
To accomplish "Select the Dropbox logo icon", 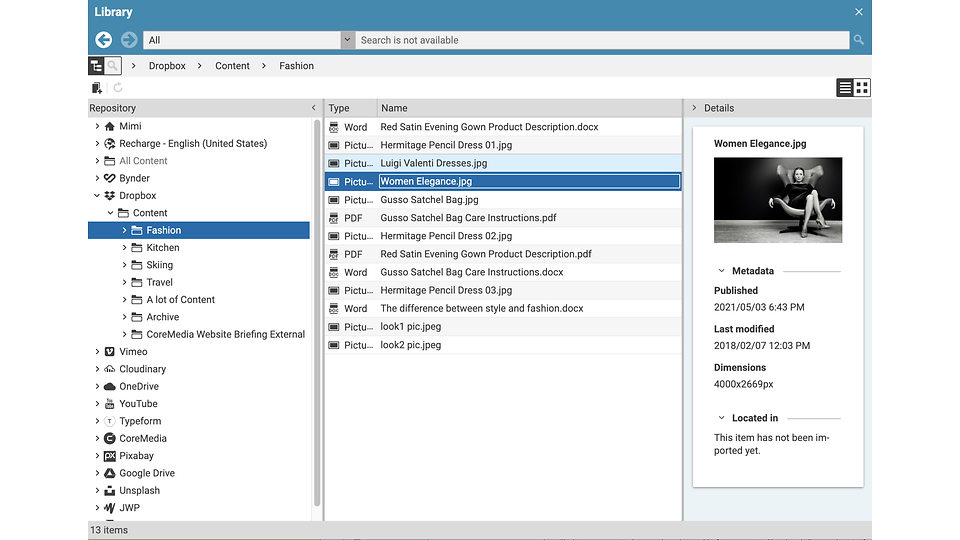I will click(110, 195).
